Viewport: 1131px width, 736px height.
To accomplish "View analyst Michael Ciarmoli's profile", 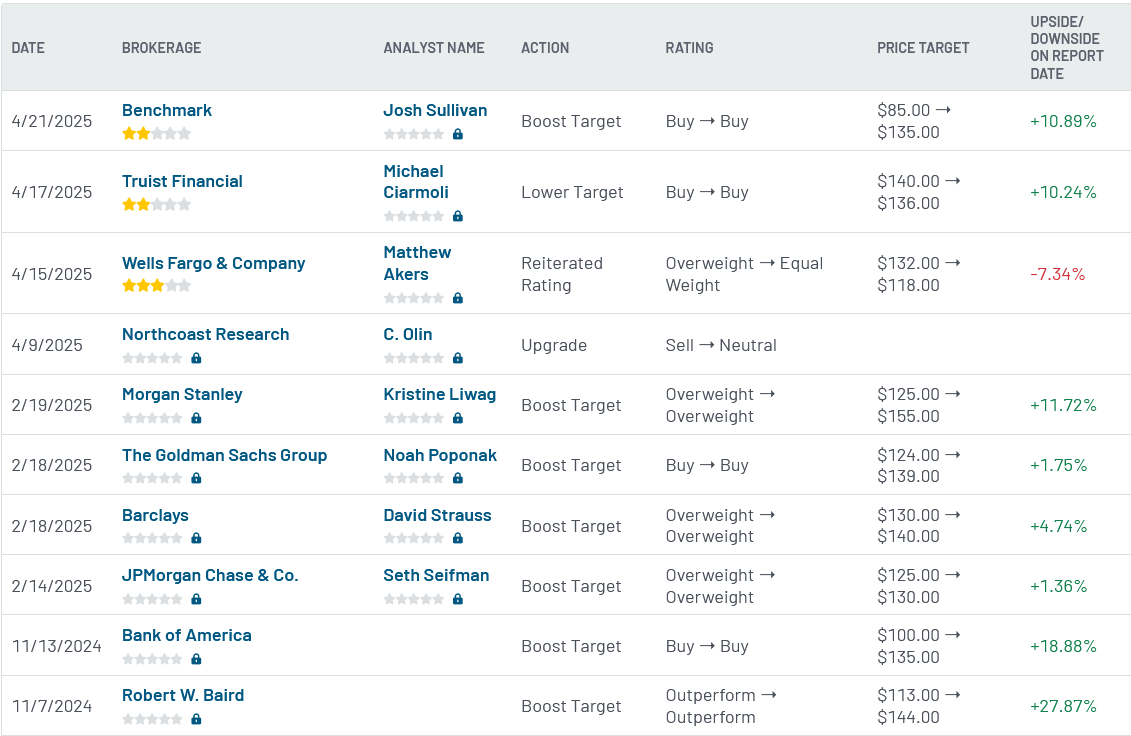I will click(416, 182).
